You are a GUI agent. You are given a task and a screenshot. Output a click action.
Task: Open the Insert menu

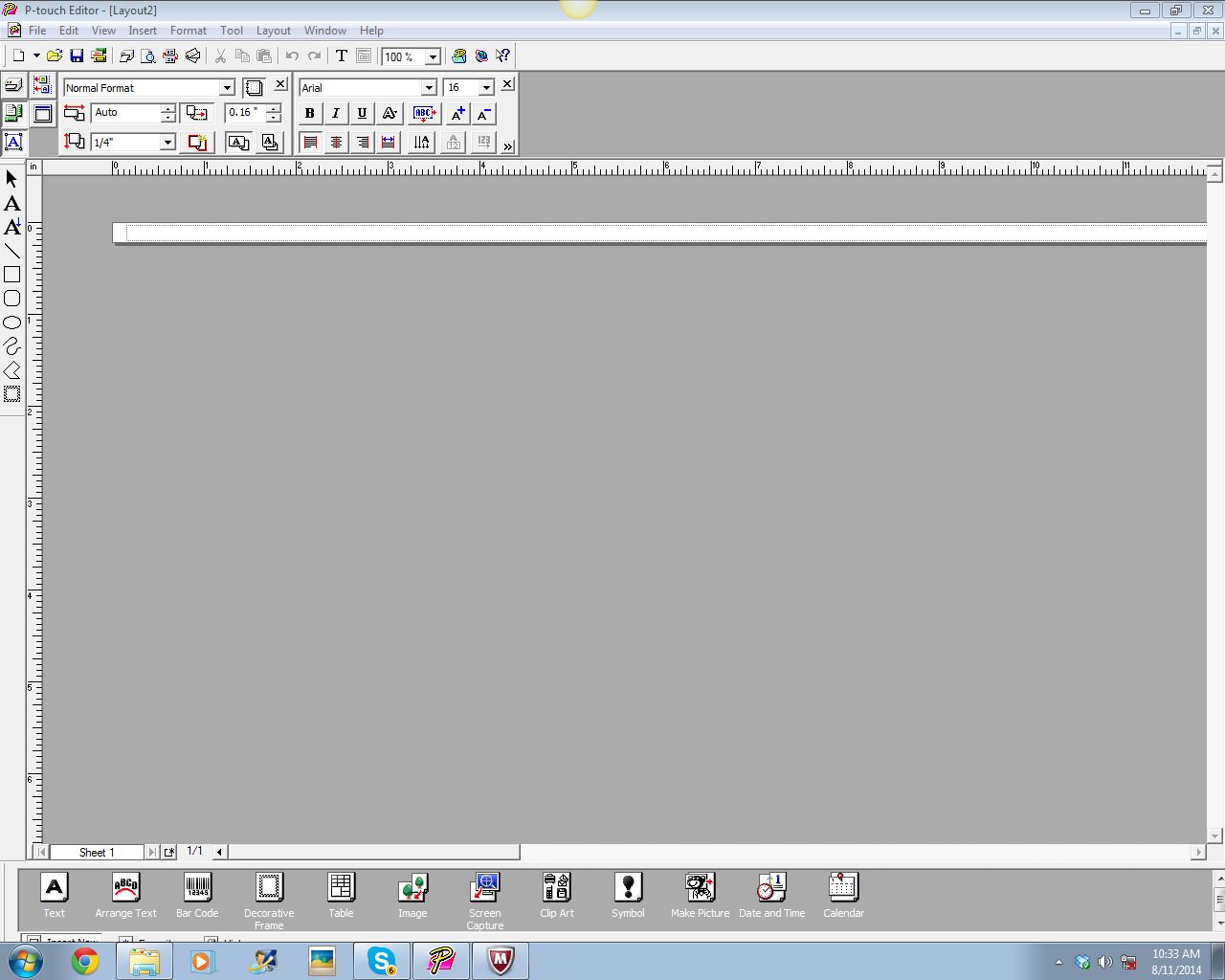143,31
